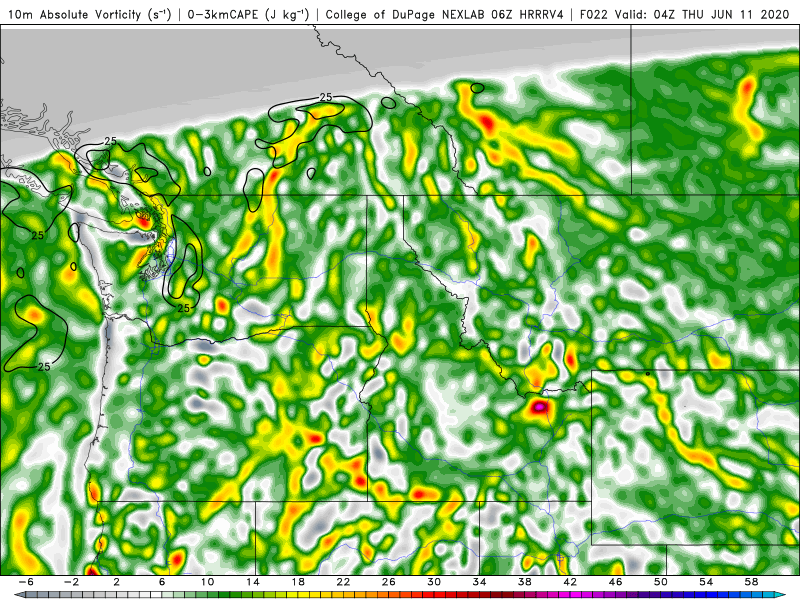The height and width of the screenshot is (600, 800).
Task: Click the 2 color bar label
Action: click(x=117, y=582)
